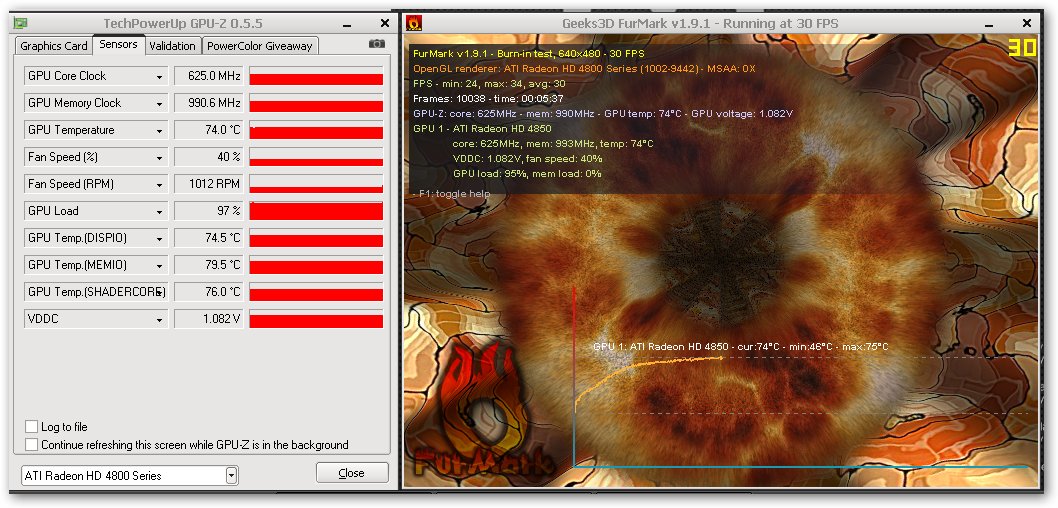Open the Fan Speed (RPM) dropdown arrow
Screen dimensions: 1058x508
click(x=159, y=185)
